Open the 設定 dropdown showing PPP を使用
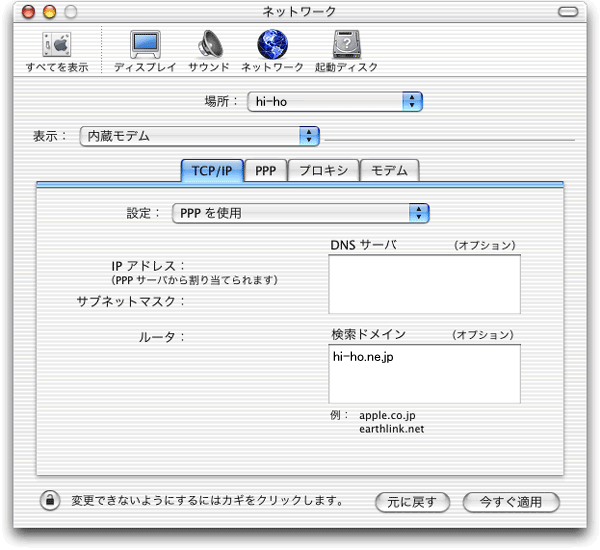The image size is (600, 550). pyautogui.click(x=301, y=213)
